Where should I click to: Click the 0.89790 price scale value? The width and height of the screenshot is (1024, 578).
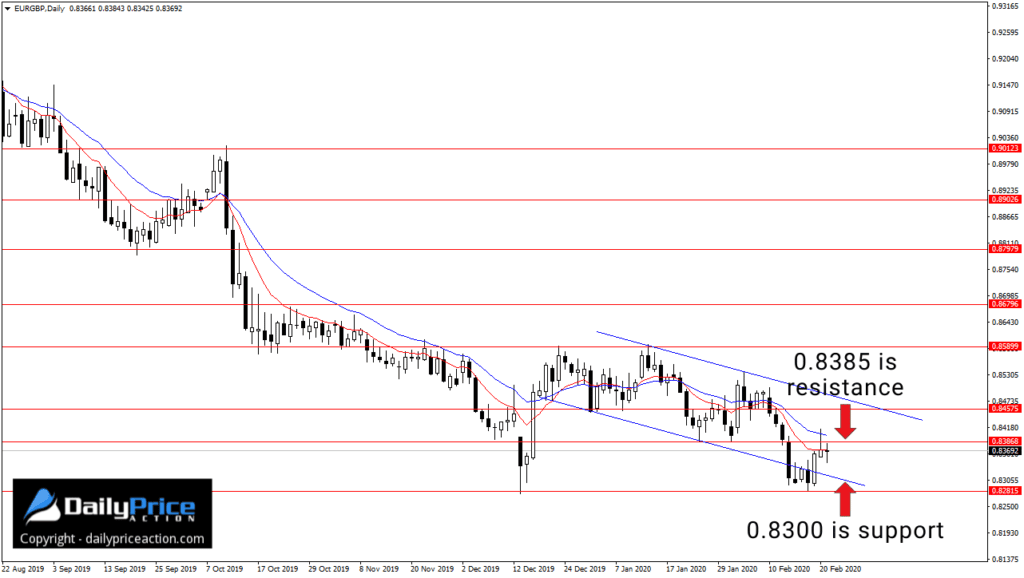pos(1006,164)
